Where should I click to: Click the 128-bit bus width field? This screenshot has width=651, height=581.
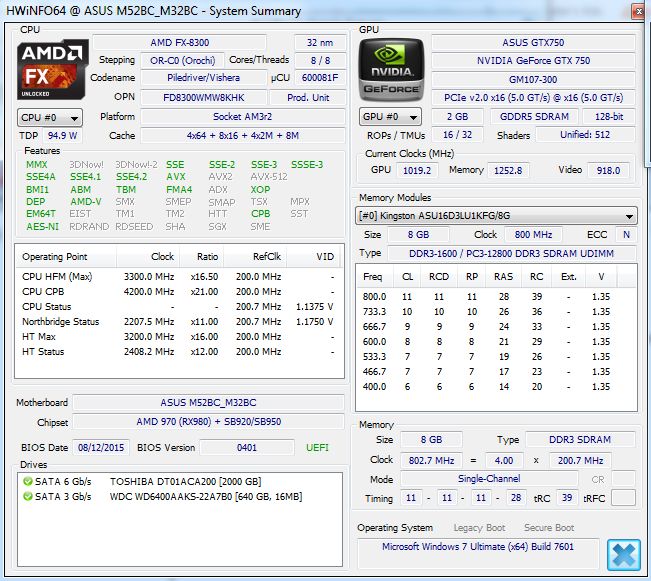point(609,117)
